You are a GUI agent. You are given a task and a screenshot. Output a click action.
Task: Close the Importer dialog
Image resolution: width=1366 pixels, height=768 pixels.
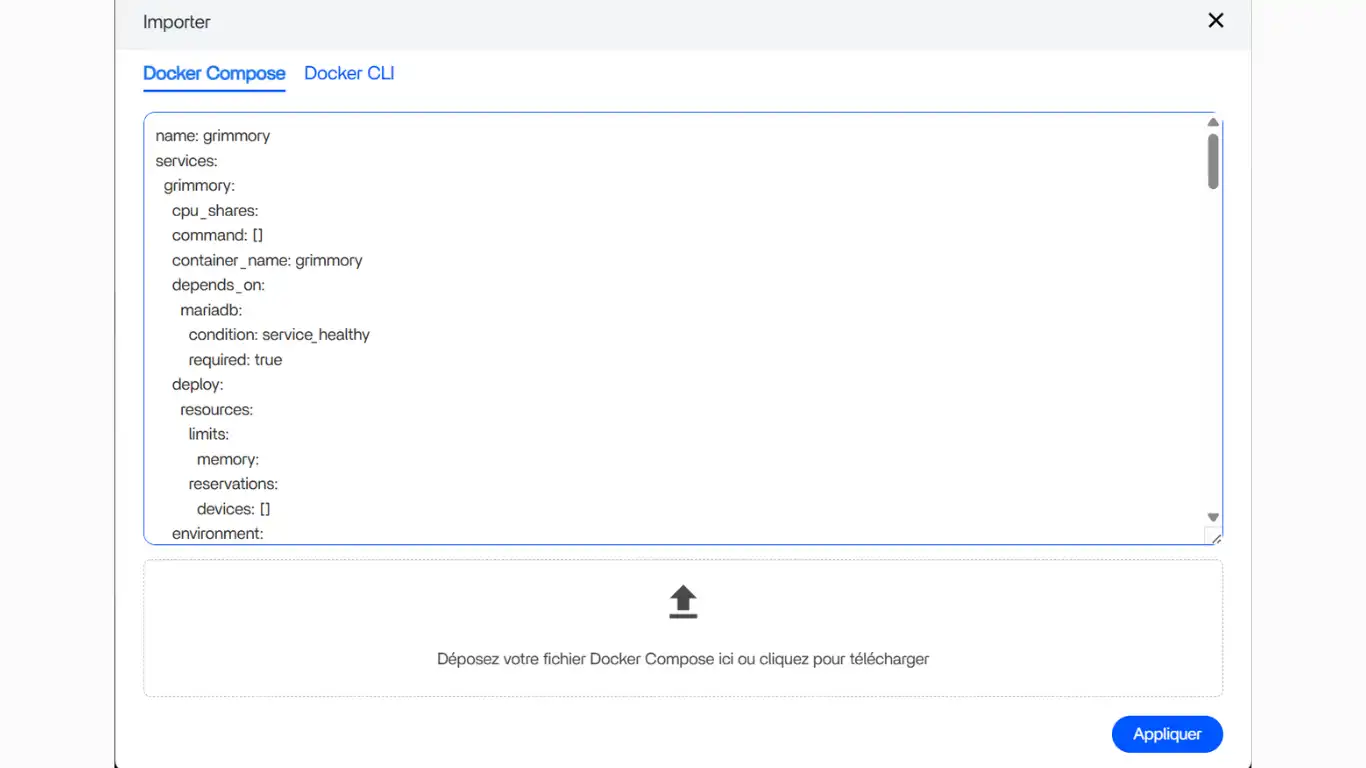[x=1216, y=21]
